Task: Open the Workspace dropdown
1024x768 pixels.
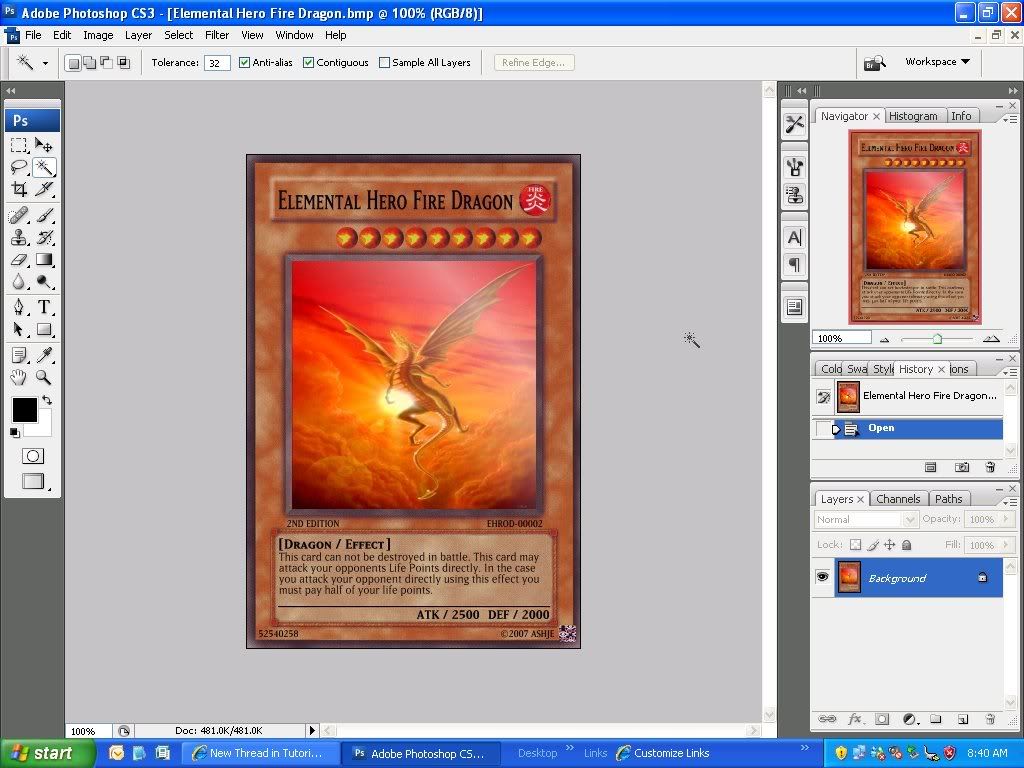Action: click(937, 62)
